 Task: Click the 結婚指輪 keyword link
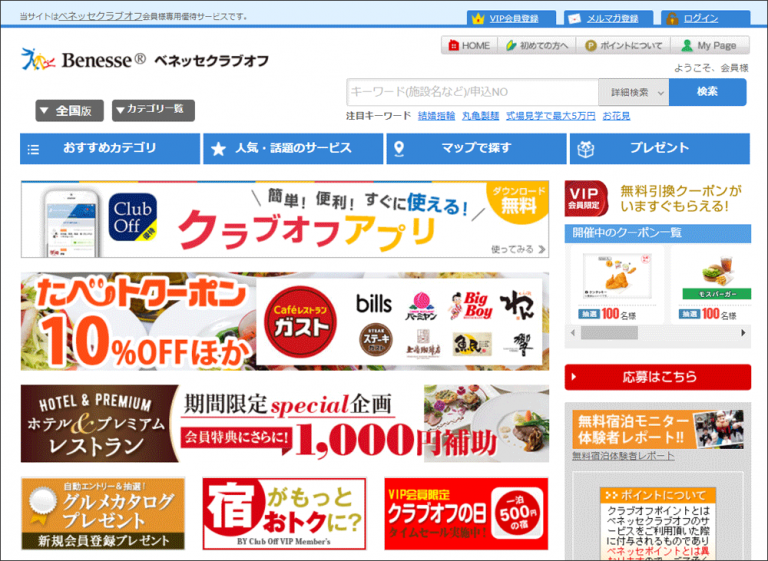coord(436,116)
